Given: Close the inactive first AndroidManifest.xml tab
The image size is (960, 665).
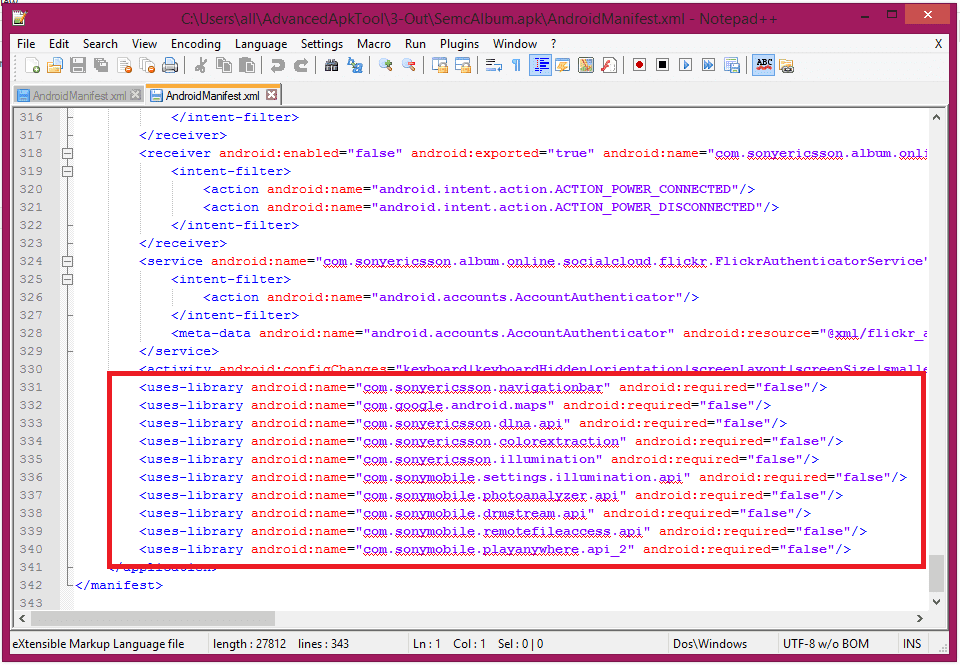Looking at the screenshot, I should click(135, 95).
